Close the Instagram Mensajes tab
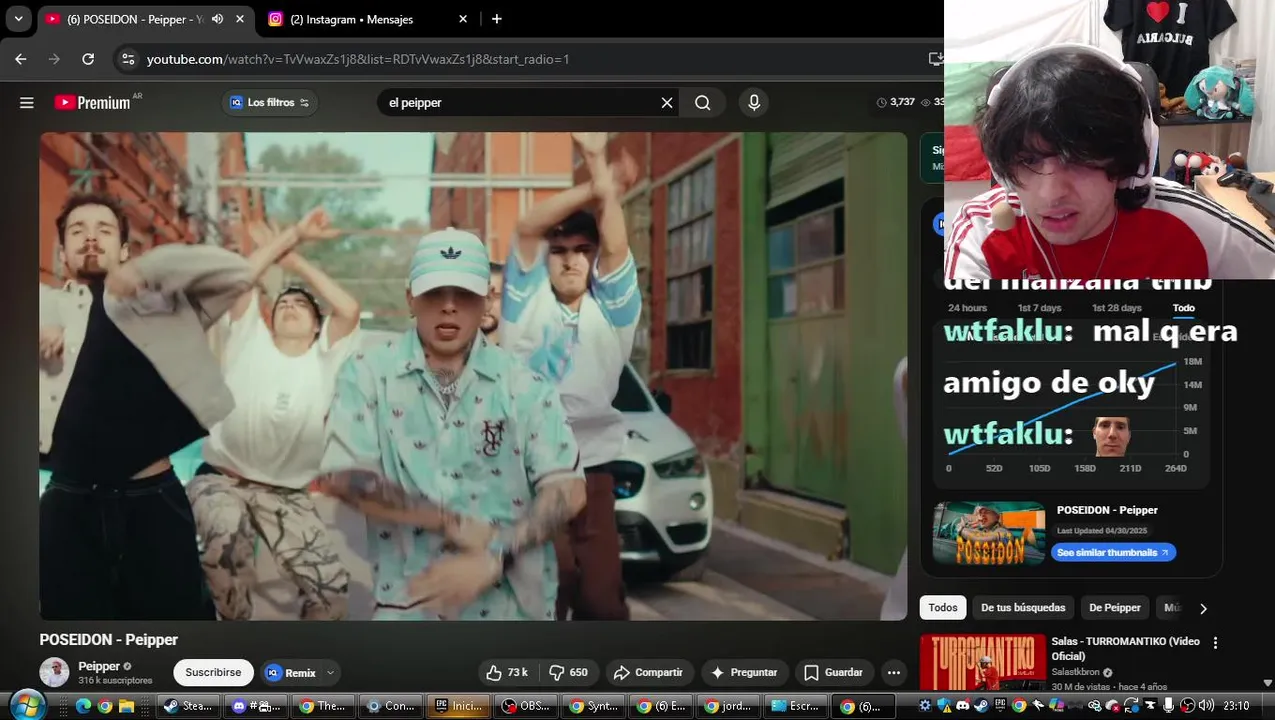Image resolution: width=1275 pixels, height=720 pixels. click(463, 19)
